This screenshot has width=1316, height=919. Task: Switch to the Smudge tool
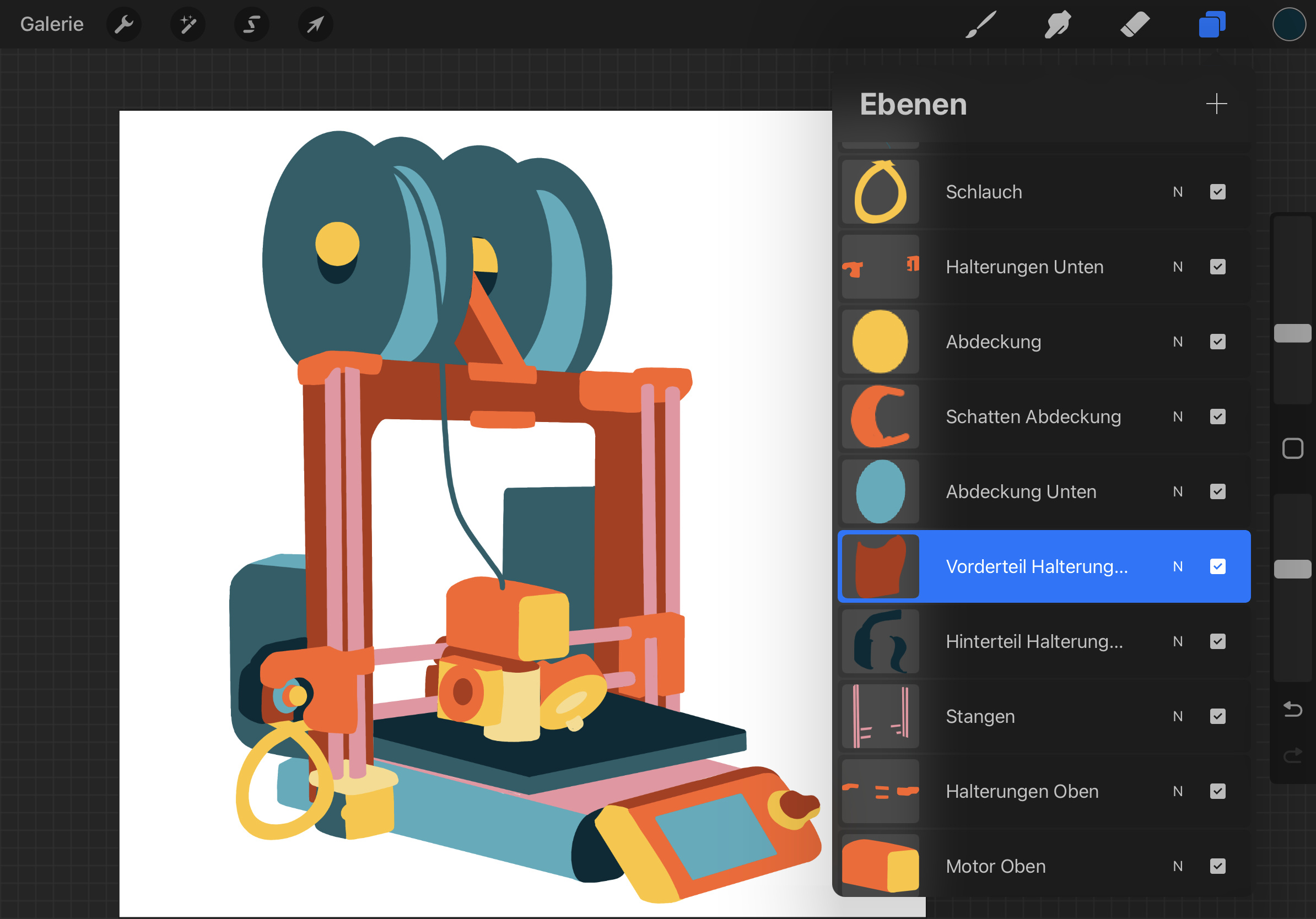point(1057,24)
